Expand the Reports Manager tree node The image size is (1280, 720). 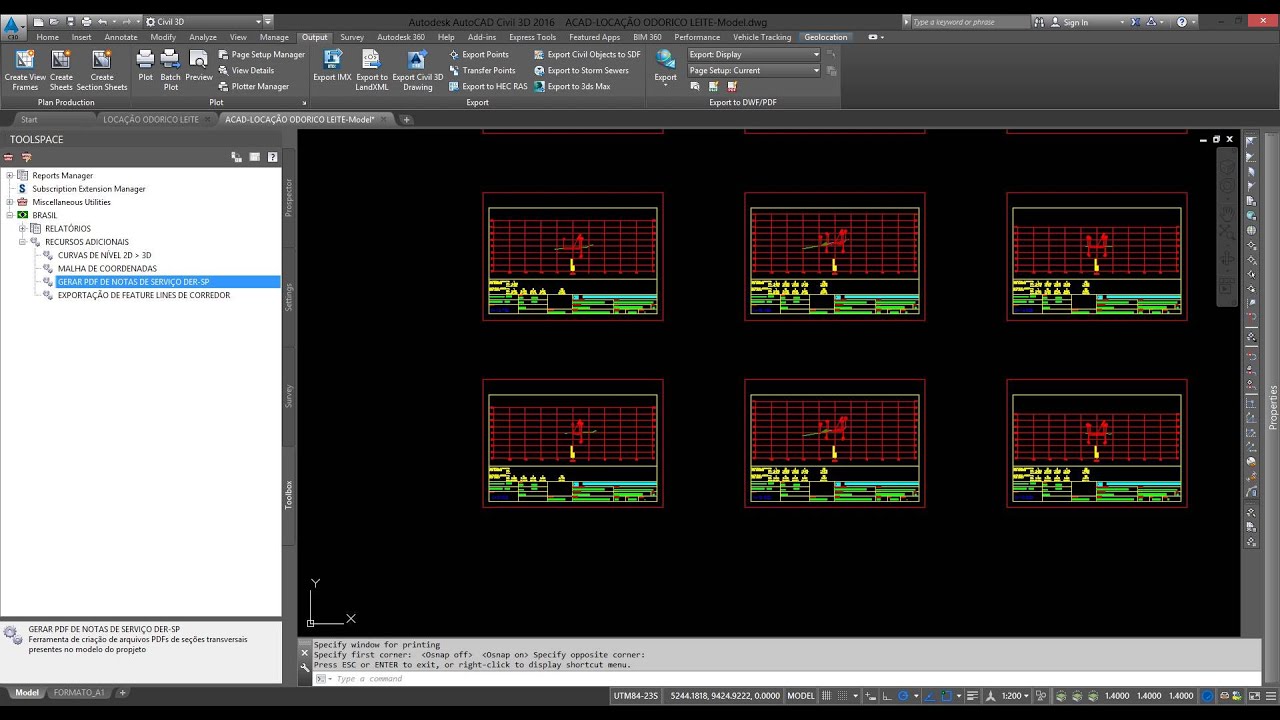[x=10, y=175]
